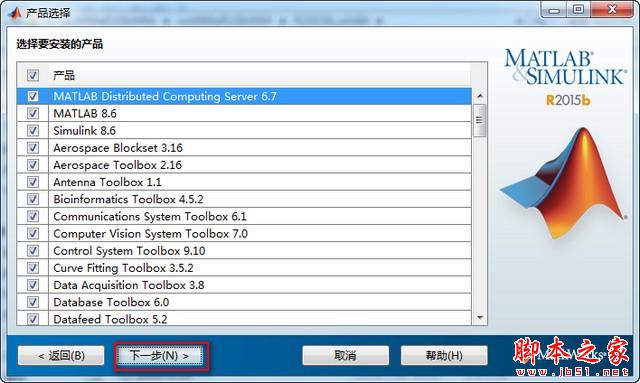The height and width of the screenshot is (383, 640).
Task: Select the Aerospace Blockset 3.16 row text
Action: point(118,148)
